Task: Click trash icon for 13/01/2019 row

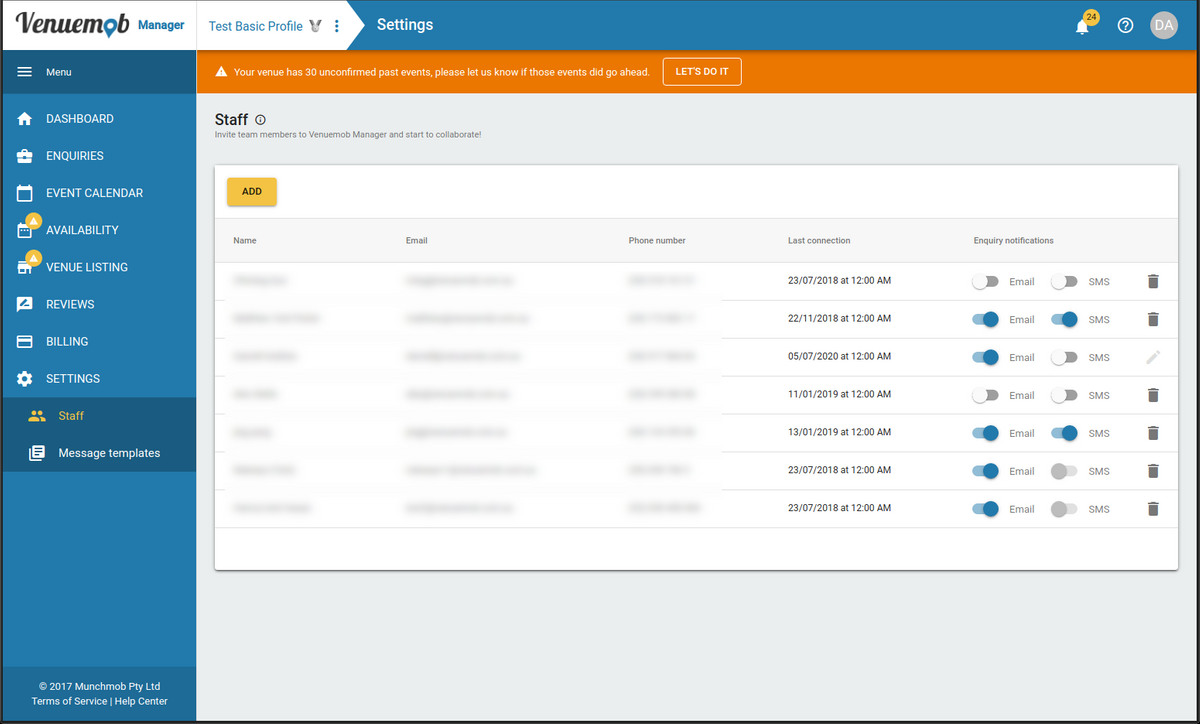Action: [x=1152, y=433]
